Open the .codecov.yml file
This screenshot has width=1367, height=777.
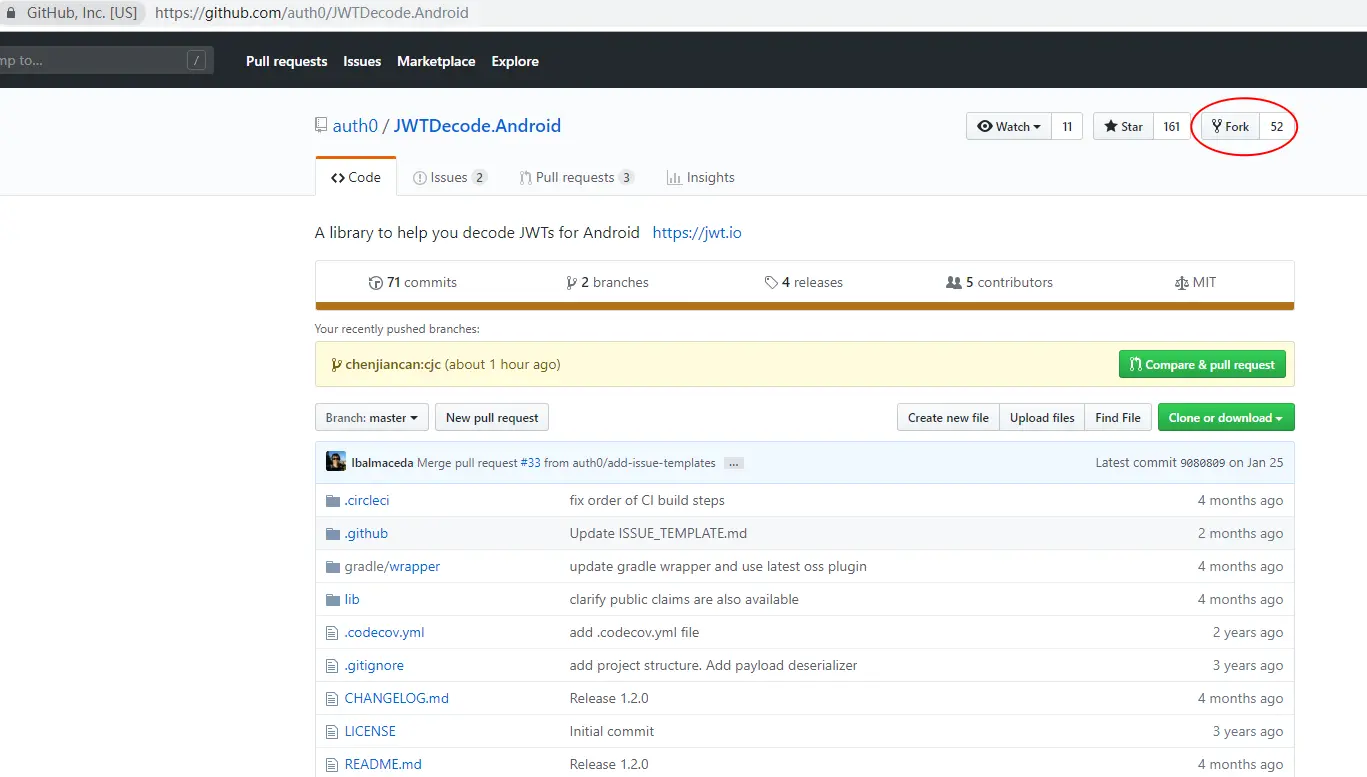(385, 632)
